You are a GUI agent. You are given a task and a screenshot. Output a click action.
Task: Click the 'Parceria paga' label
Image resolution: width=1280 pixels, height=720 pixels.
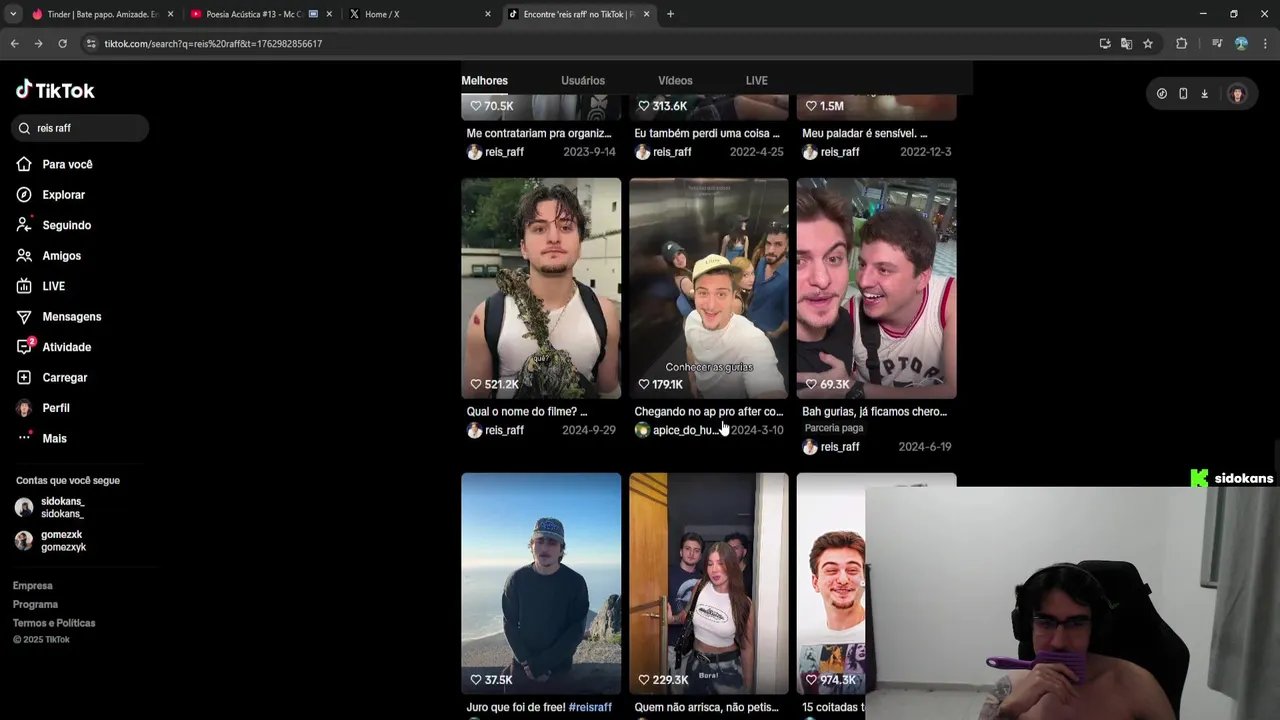(833, 428)
